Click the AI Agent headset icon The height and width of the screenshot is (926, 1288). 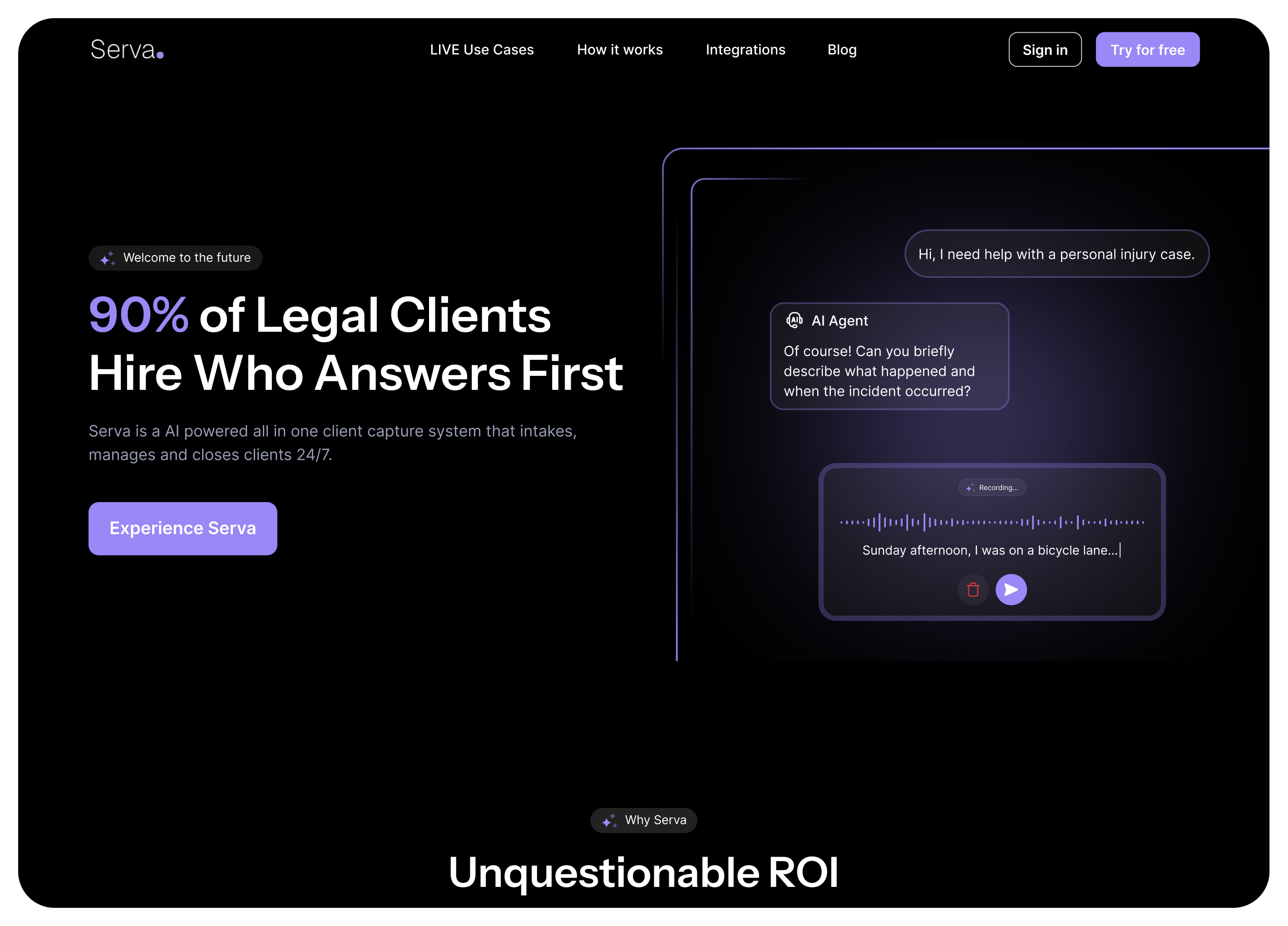click(795, 321)
